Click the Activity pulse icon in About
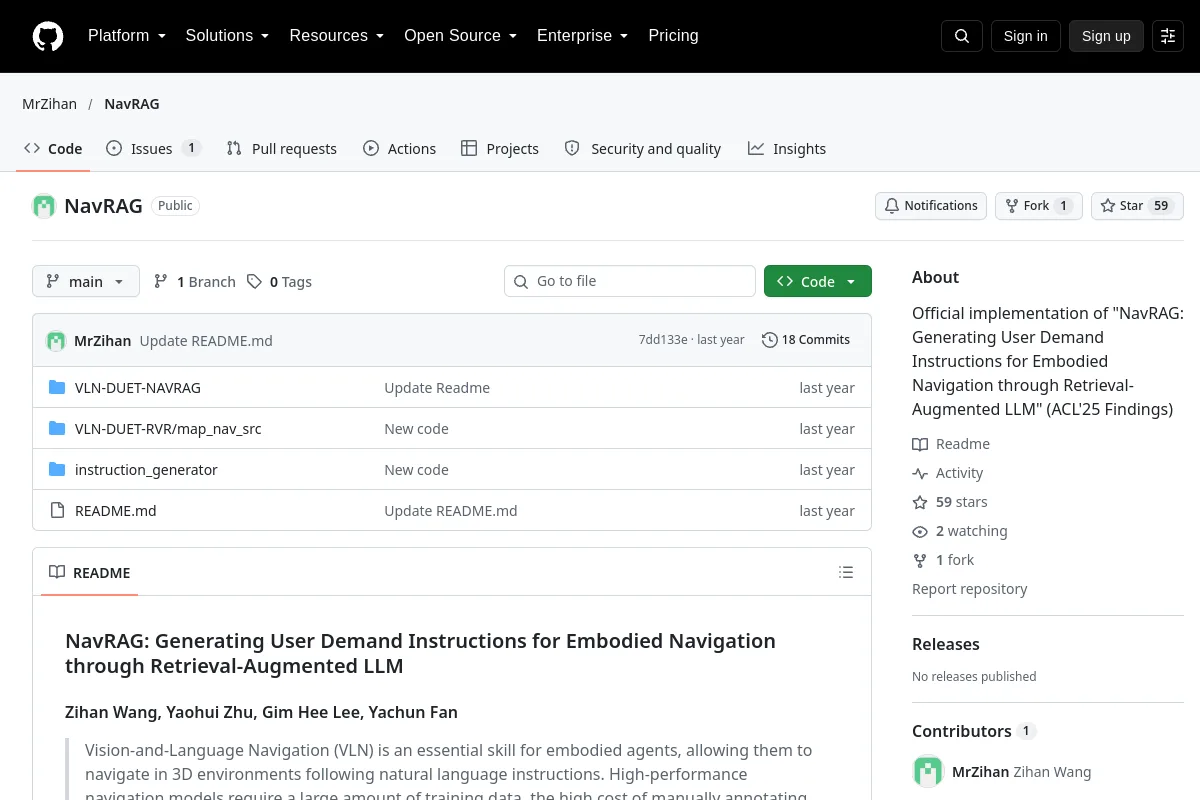 point(920,473)
